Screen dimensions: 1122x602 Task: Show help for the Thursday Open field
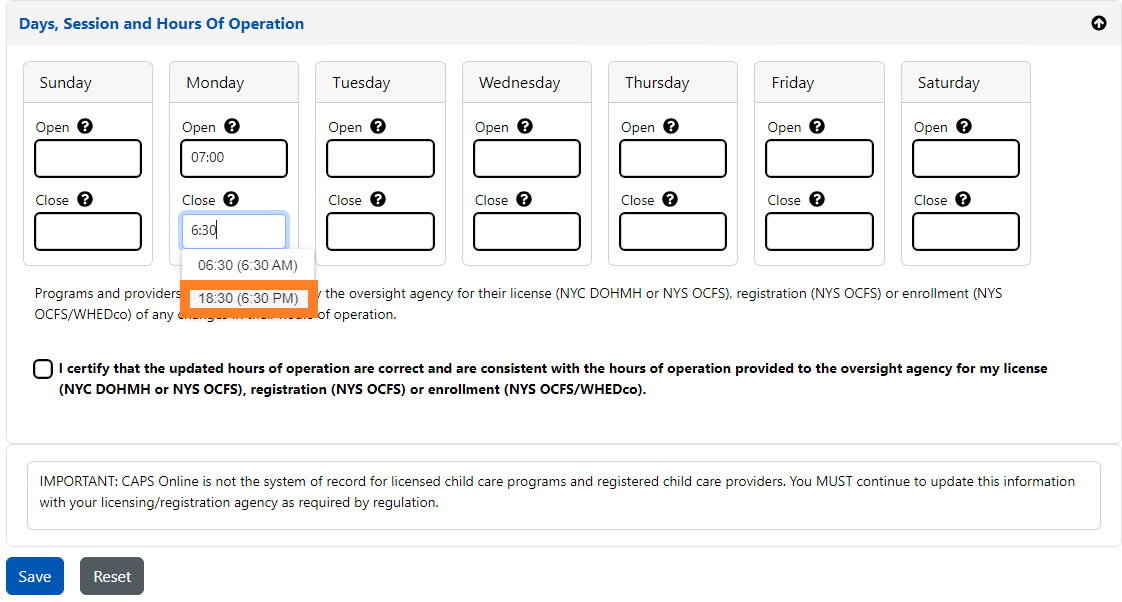click(x=671, y=127)
